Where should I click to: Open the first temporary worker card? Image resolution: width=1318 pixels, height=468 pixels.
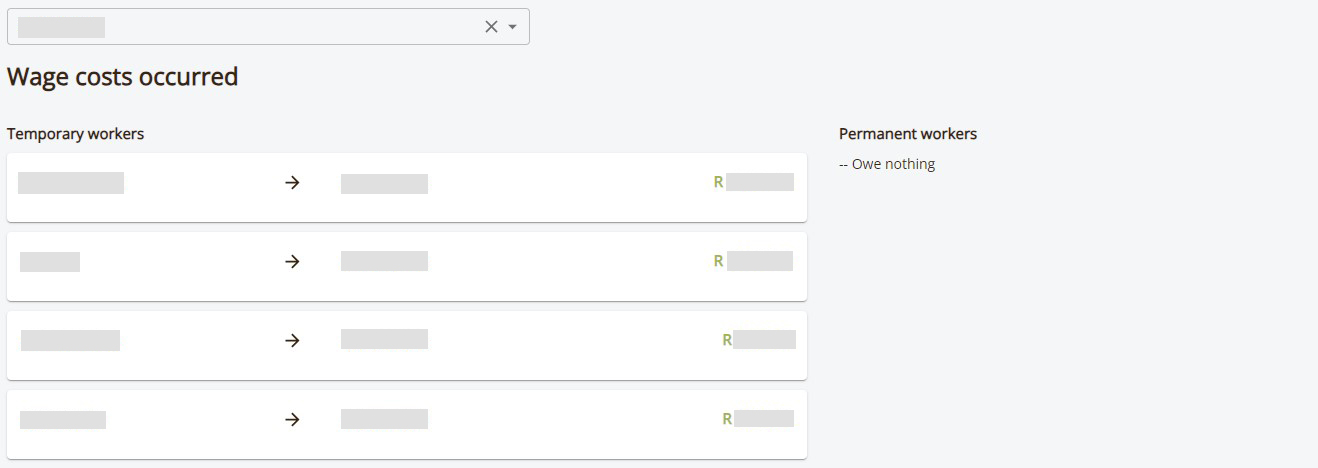pyautogui.click(x=407, y=187)
